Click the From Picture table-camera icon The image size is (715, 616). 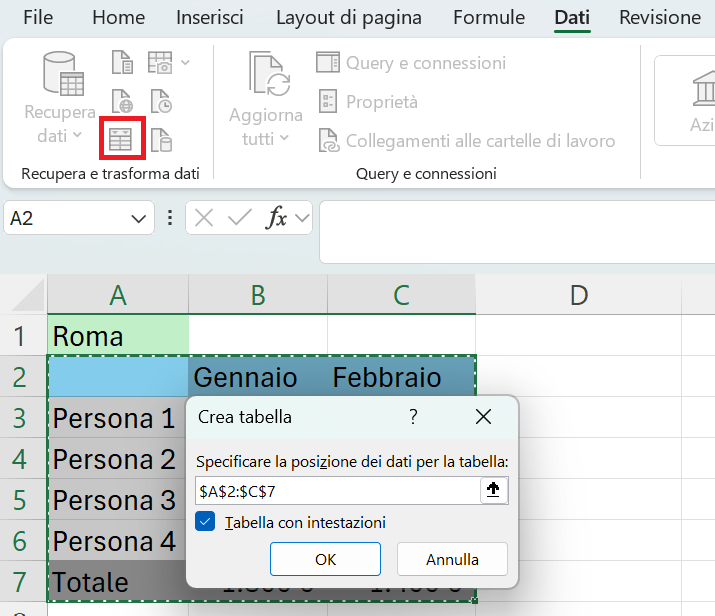click(160, 62)
